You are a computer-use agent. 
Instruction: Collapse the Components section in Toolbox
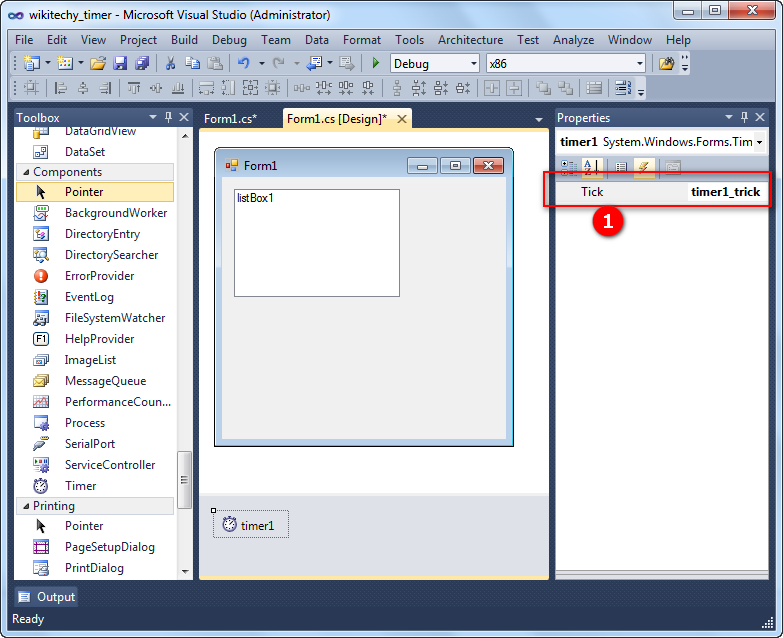[26, 172]
